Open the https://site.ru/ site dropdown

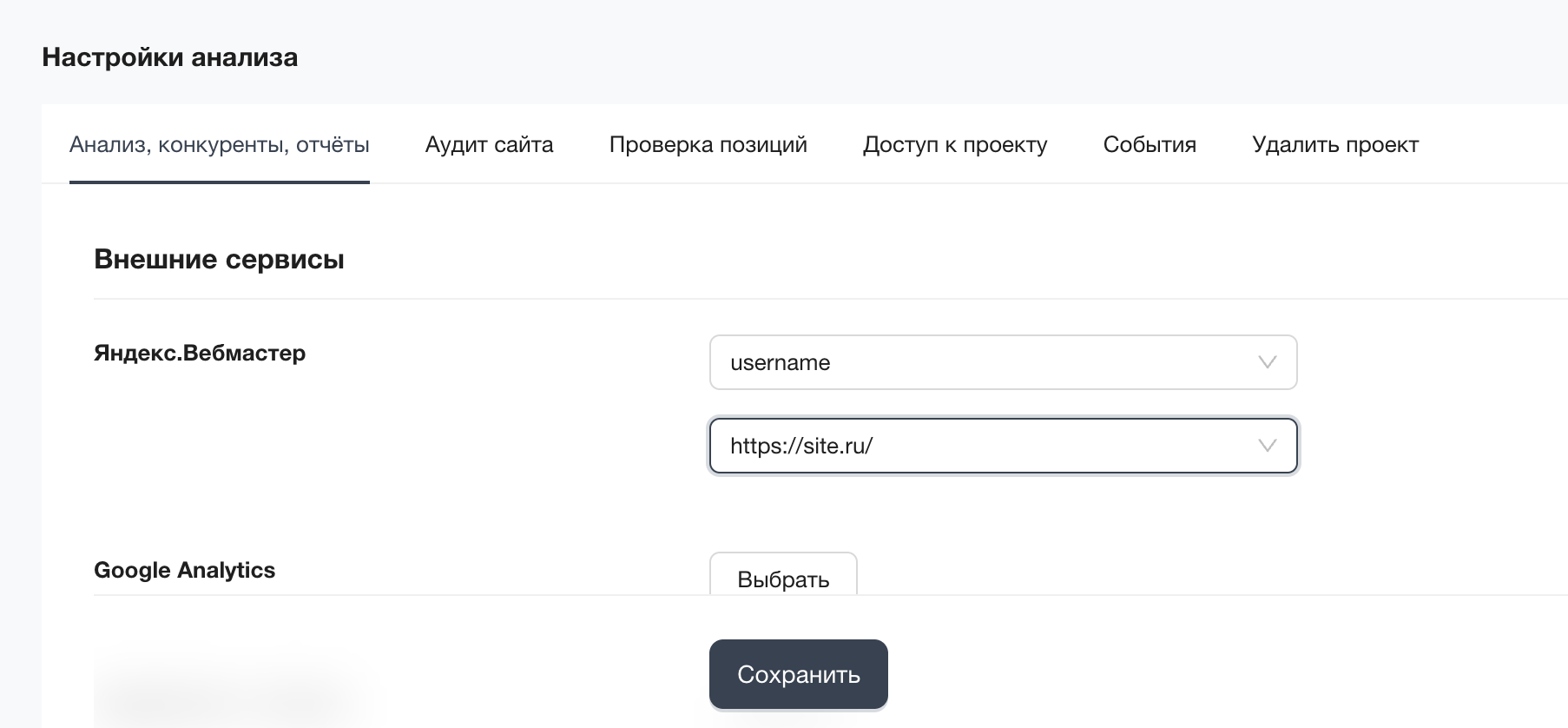(1003, 446)
